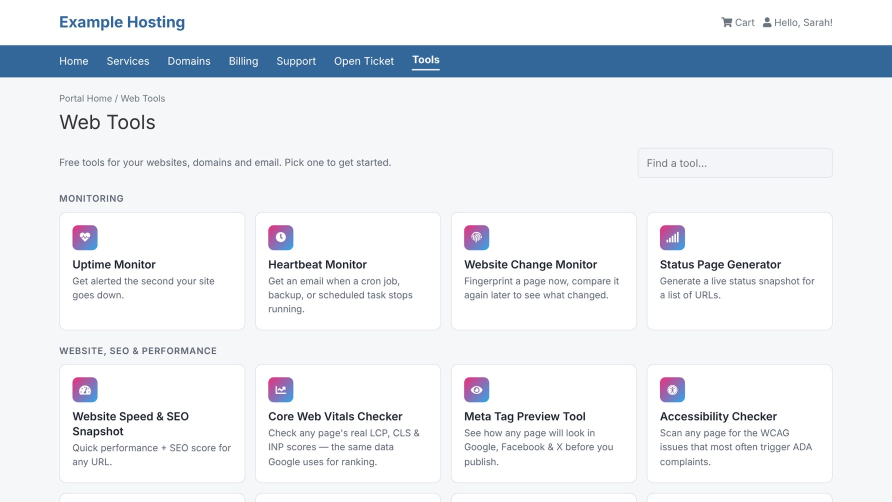Image resolution: width=892 pixels, height=502 pixels.
Task: Open the Meta Tag Preview Tool title
Action: [x=525, y=416]
